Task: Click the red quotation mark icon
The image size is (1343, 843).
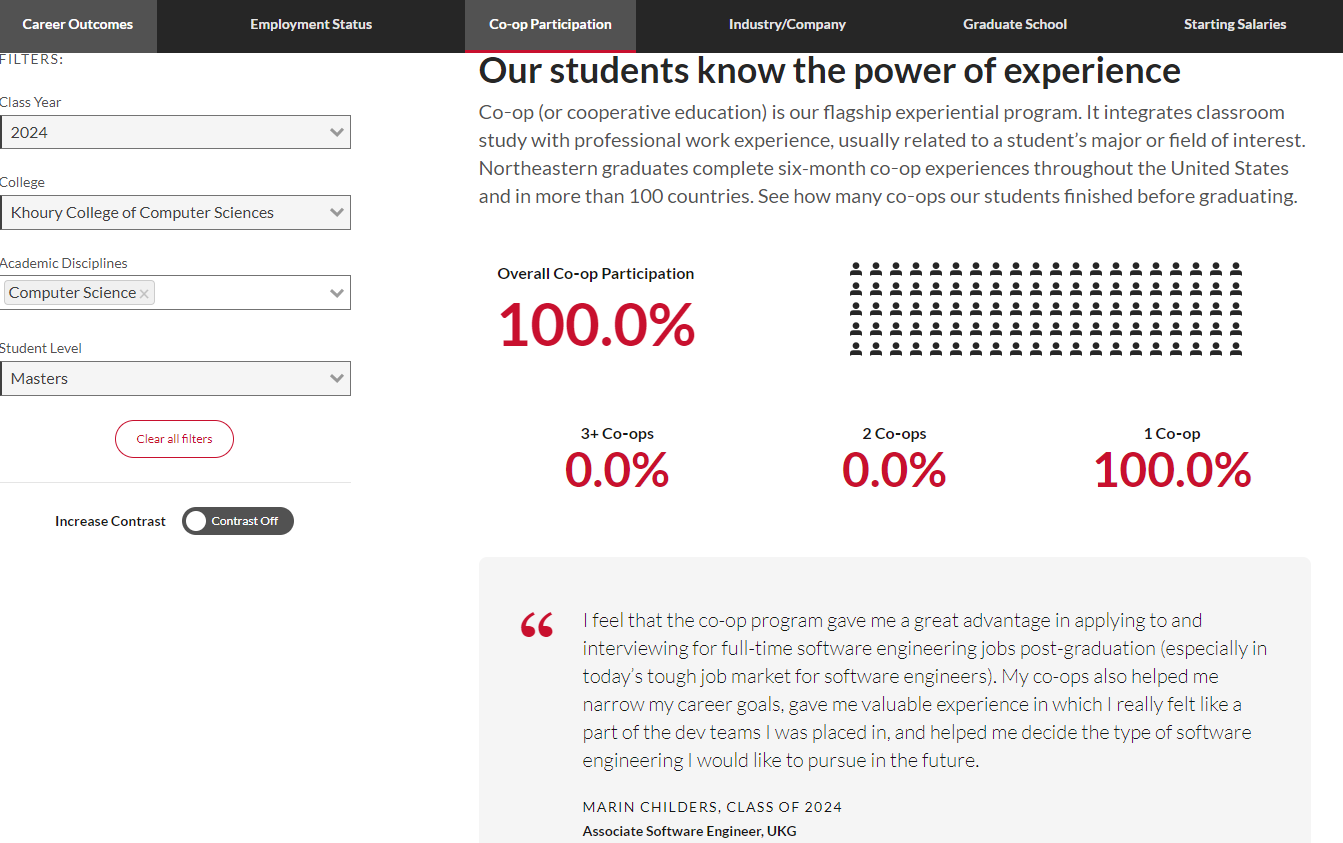Action: (537, 626)
